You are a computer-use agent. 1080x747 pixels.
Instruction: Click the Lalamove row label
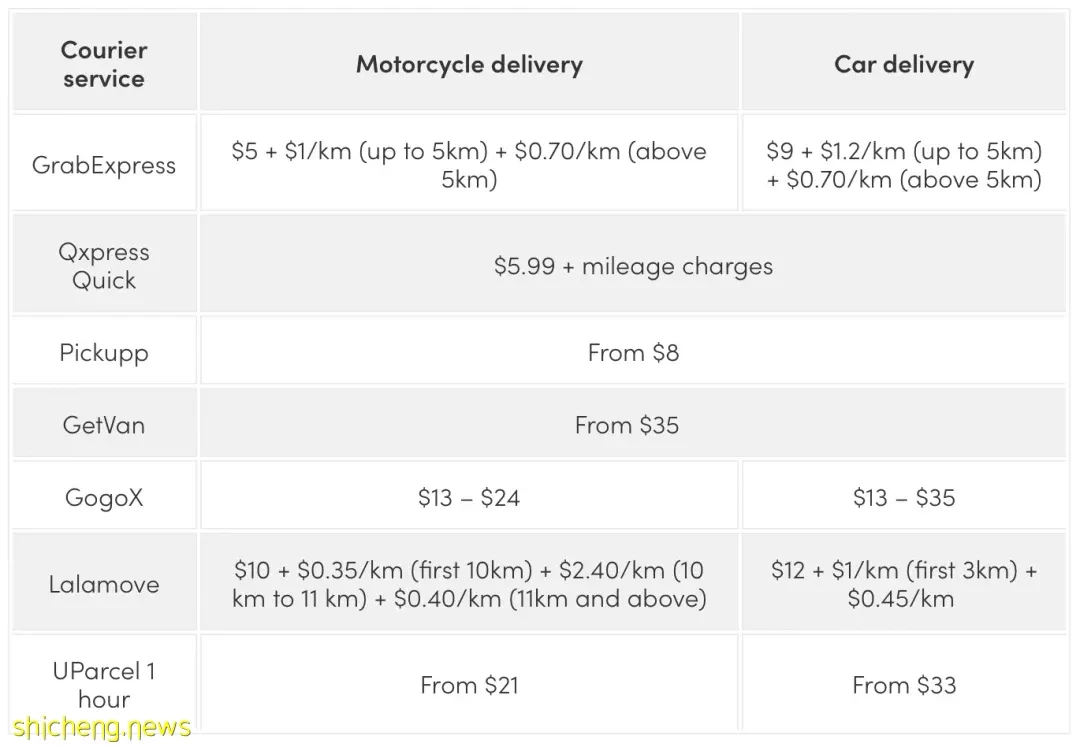[104, 583]
